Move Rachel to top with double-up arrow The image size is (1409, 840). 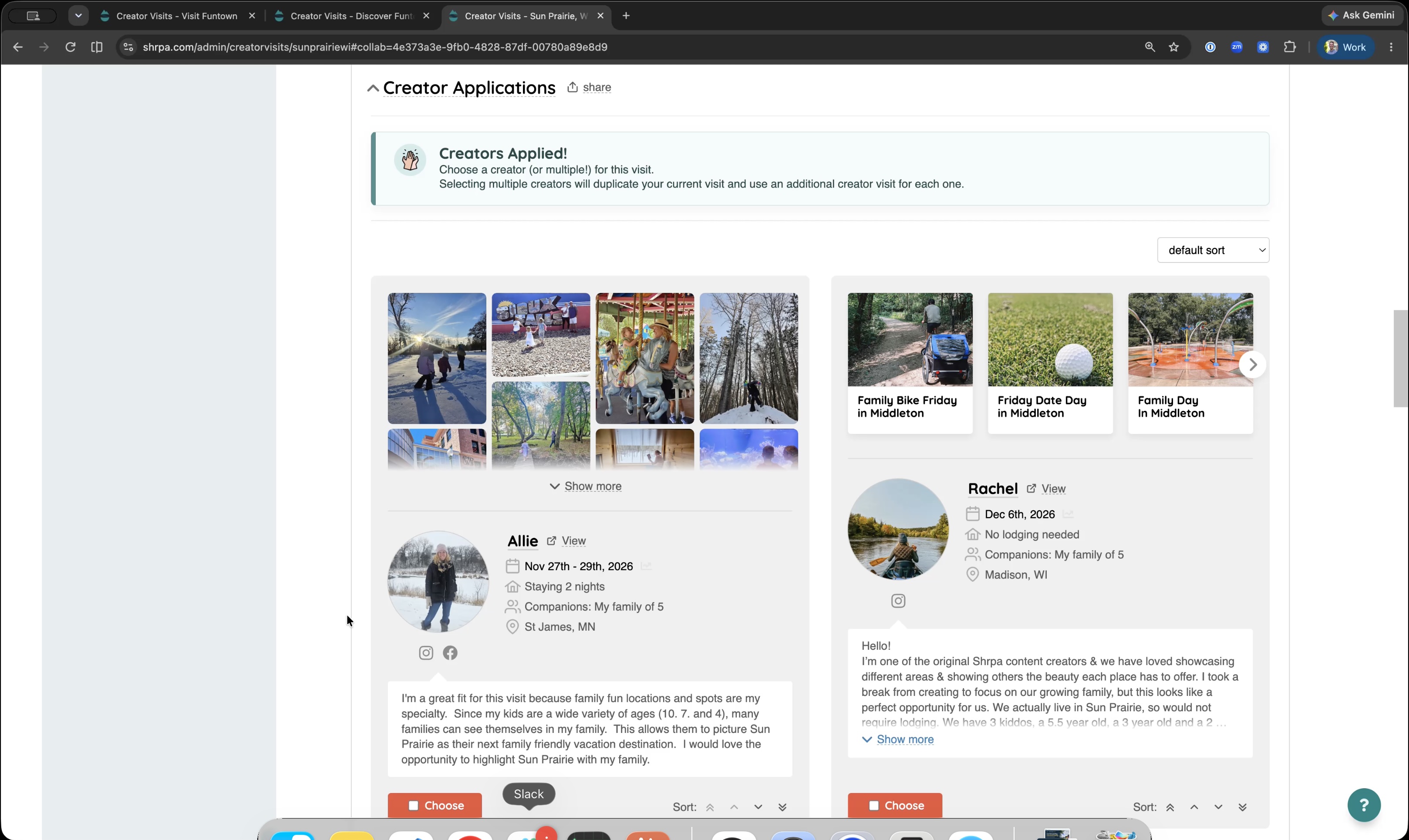[1170, 807]
